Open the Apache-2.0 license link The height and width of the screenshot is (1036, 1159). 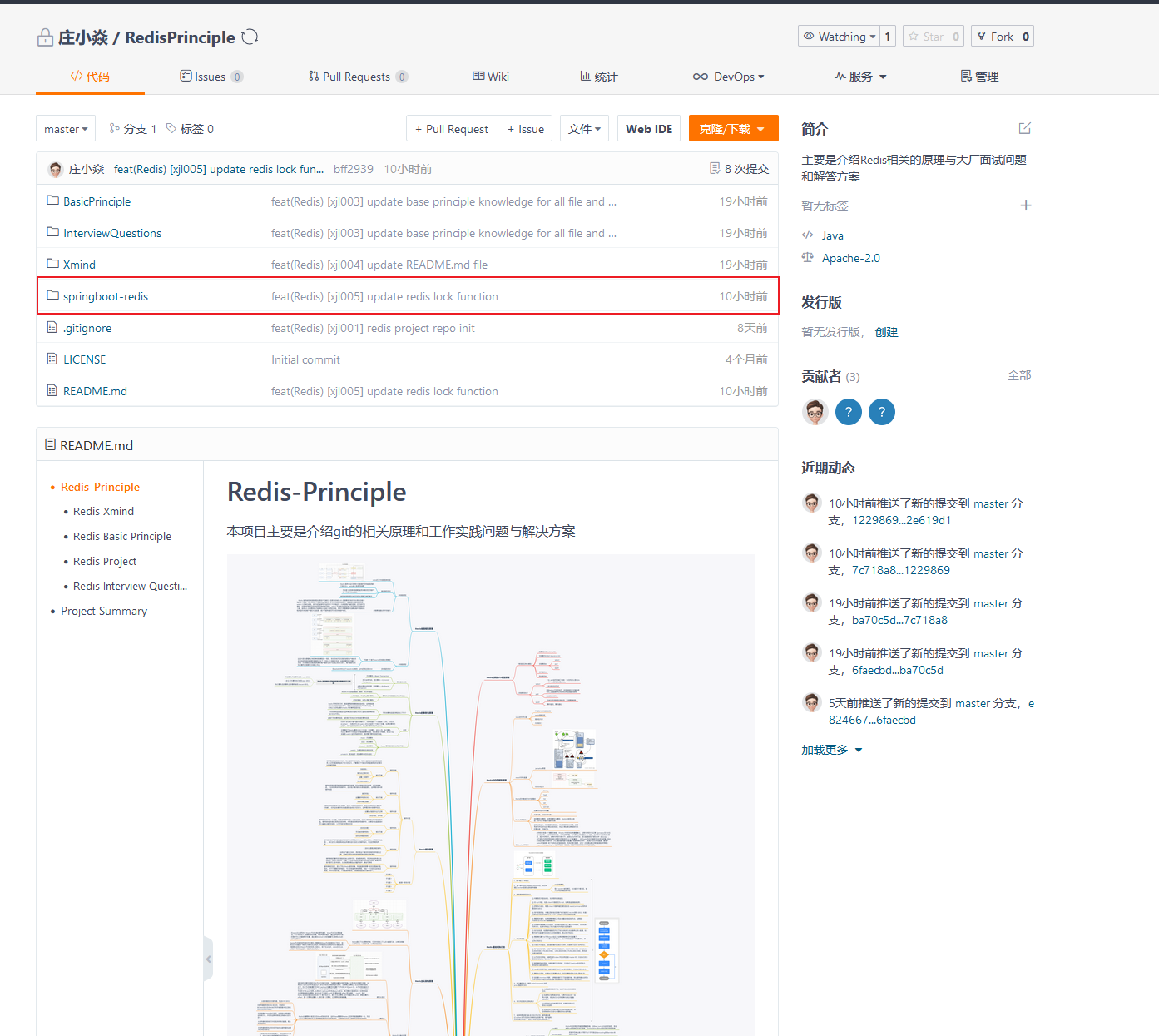(851, 258)
